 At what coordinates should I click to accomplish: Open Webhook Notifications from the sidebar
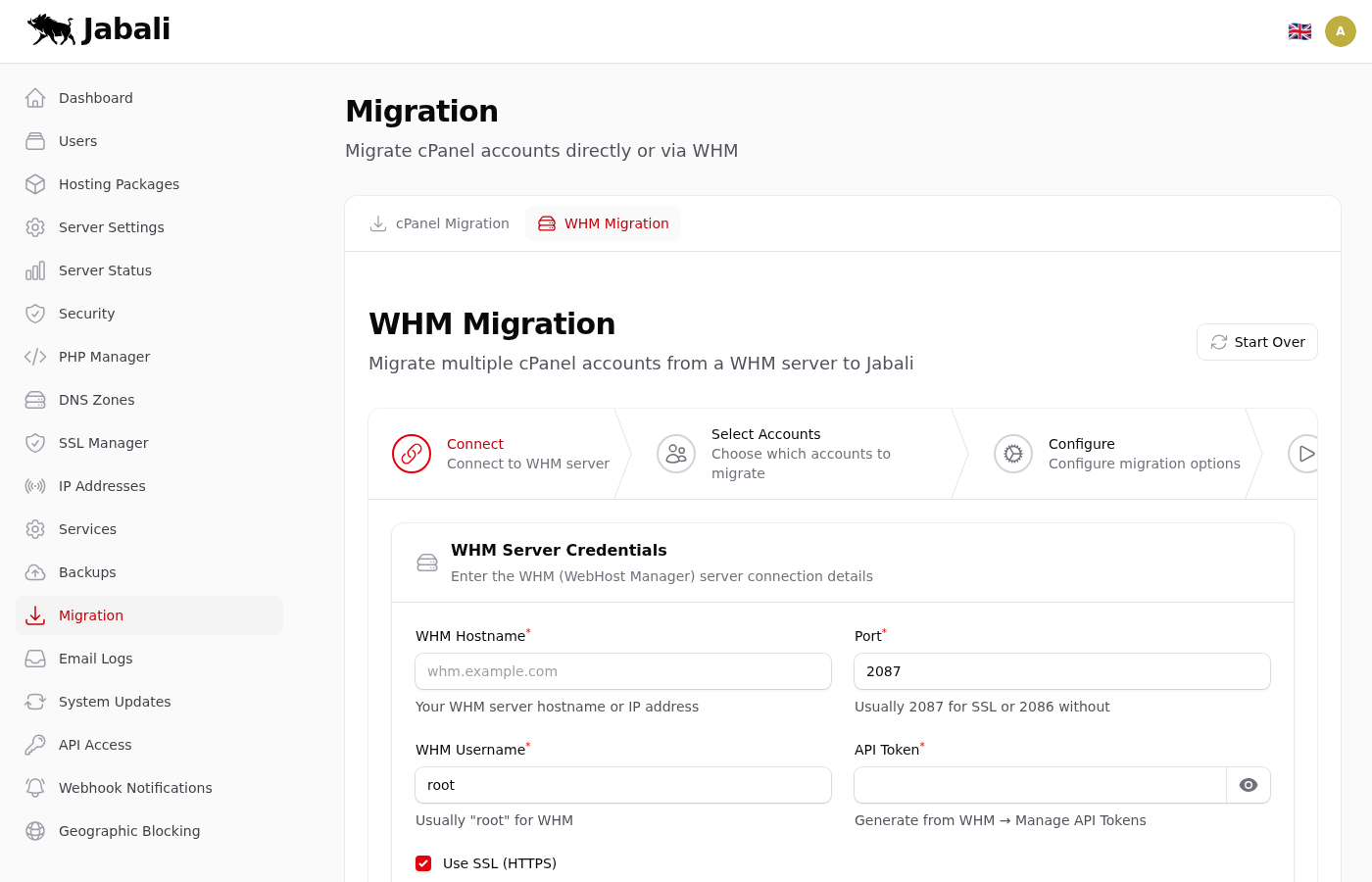(135, 788)
